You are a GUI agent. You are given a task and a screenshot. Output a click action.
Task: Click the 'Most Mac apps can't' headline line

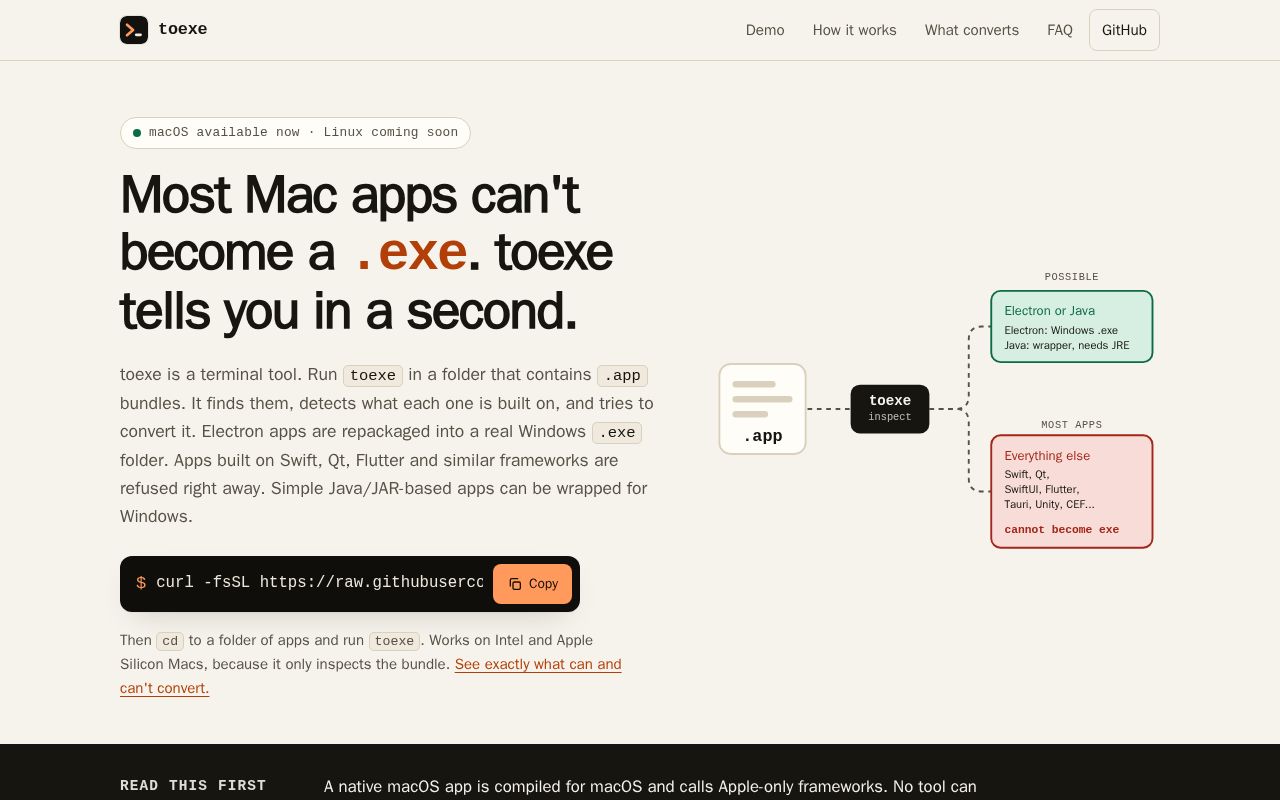pyautogui.click(x=350, y=194)
